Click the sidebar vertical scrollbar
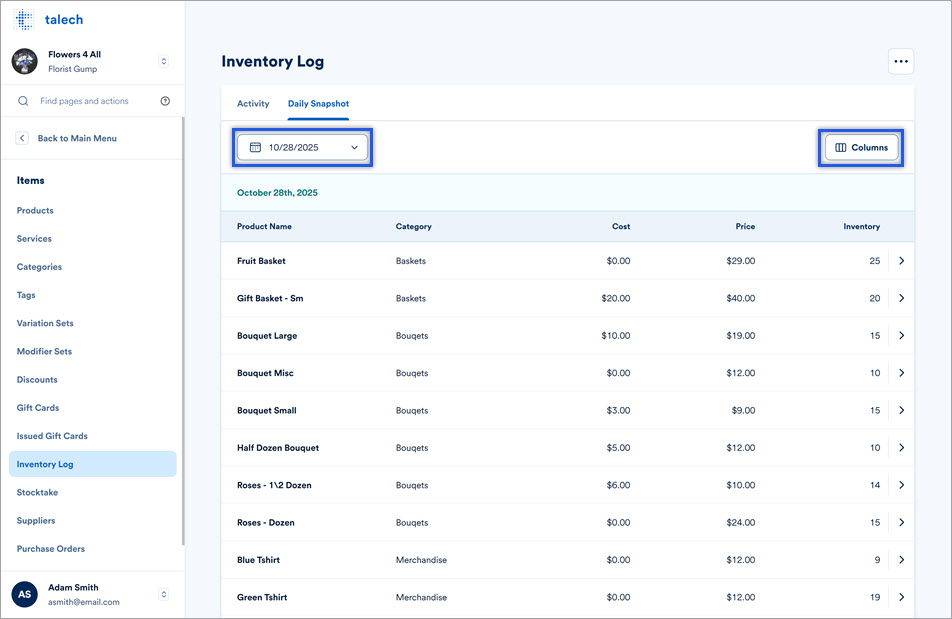Image resolution: width=952 pixels, height=619 pixels. coord(183,331)
